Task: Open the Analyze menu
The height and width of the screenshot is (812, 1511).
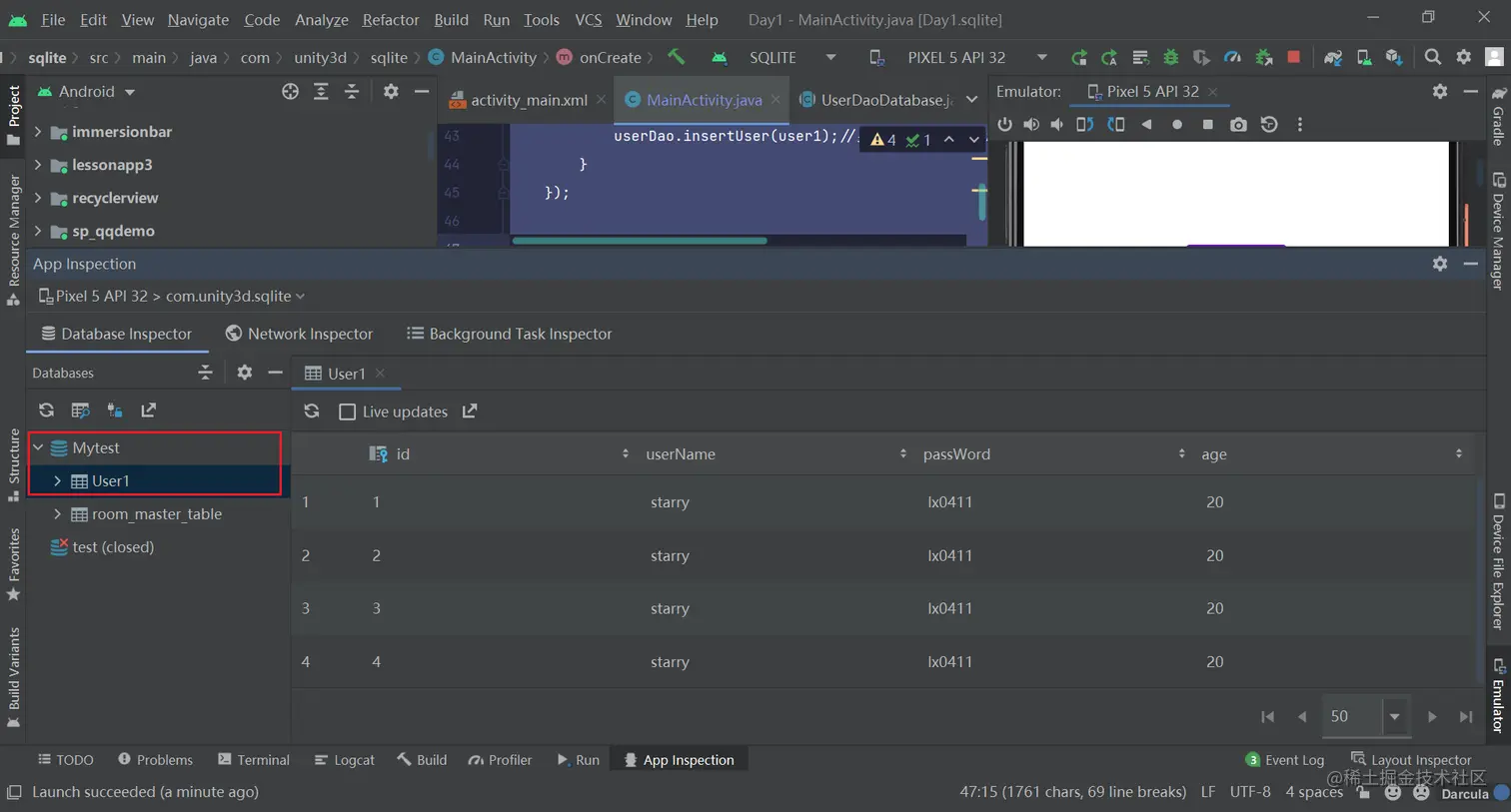Action: [x=322, y=20]
